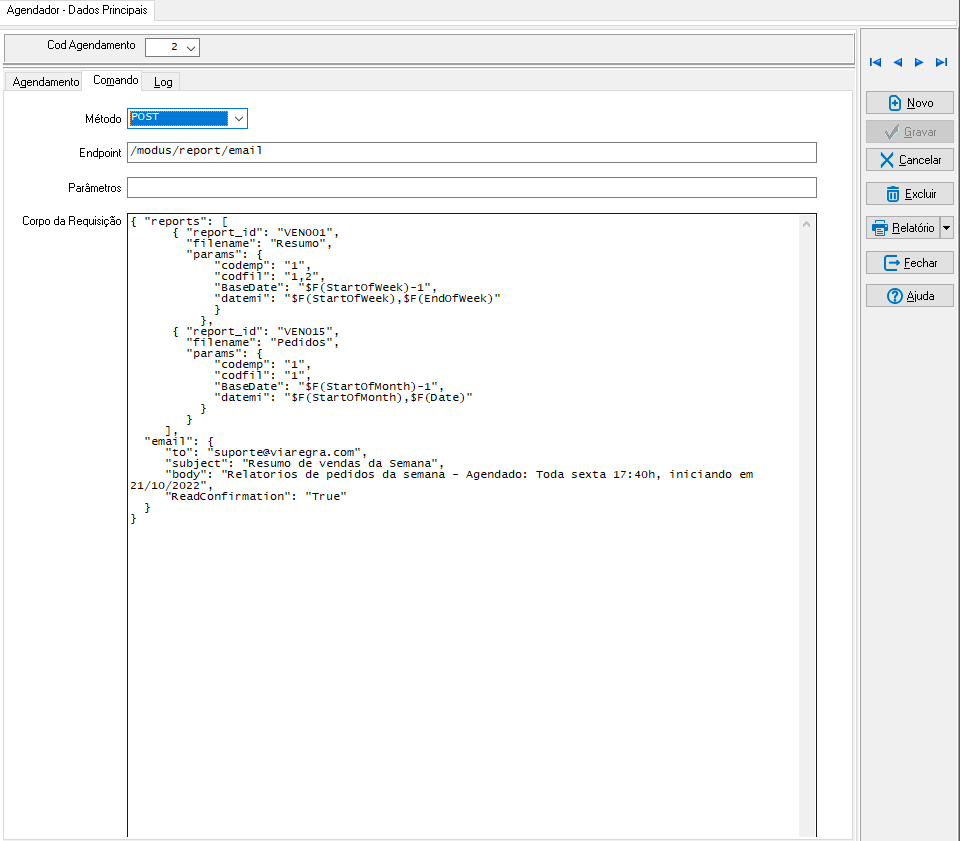This screenshot has width=960, height=841.
Task: Open the Método POST combo box
Action: tap(238, 119)
